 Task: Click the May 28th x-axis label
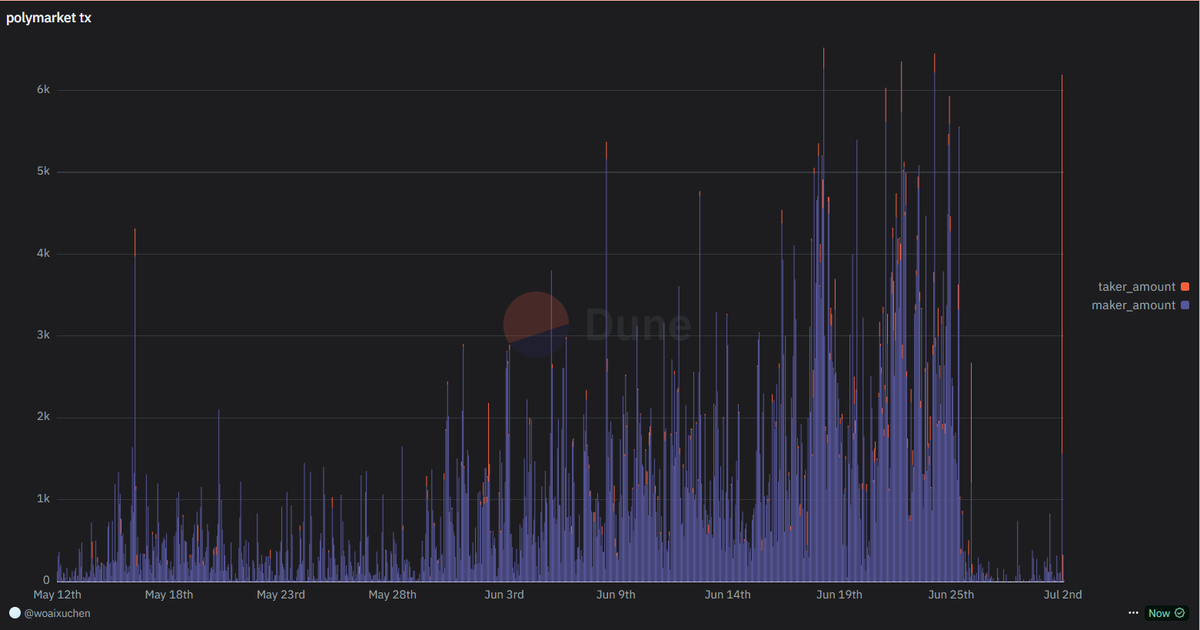392,595
